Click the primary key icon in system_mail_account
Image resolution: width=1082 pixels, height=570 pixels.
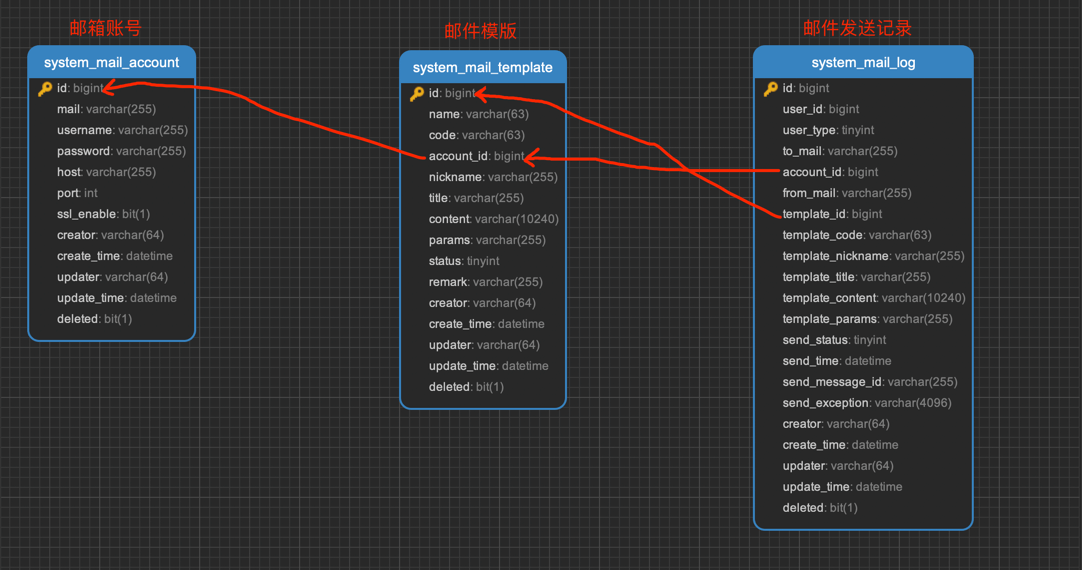coord(45,89)
